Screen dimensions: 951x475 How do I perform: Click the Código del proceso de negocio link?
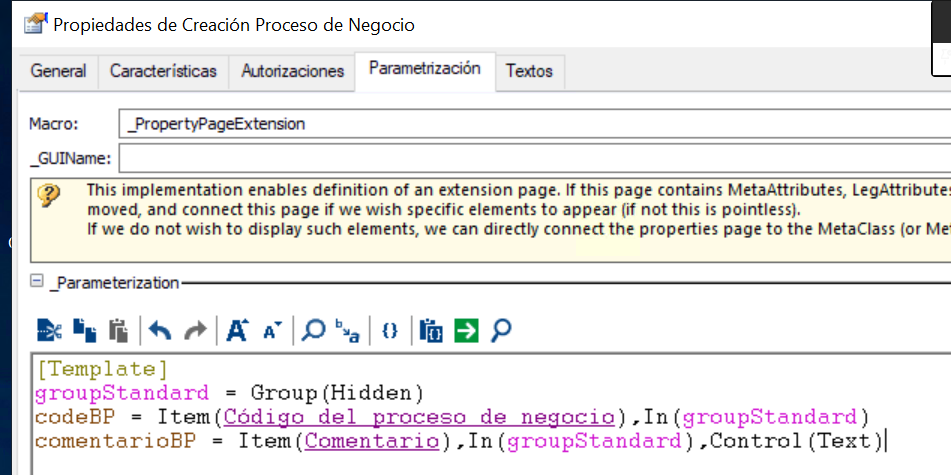(x=418, y=417)
